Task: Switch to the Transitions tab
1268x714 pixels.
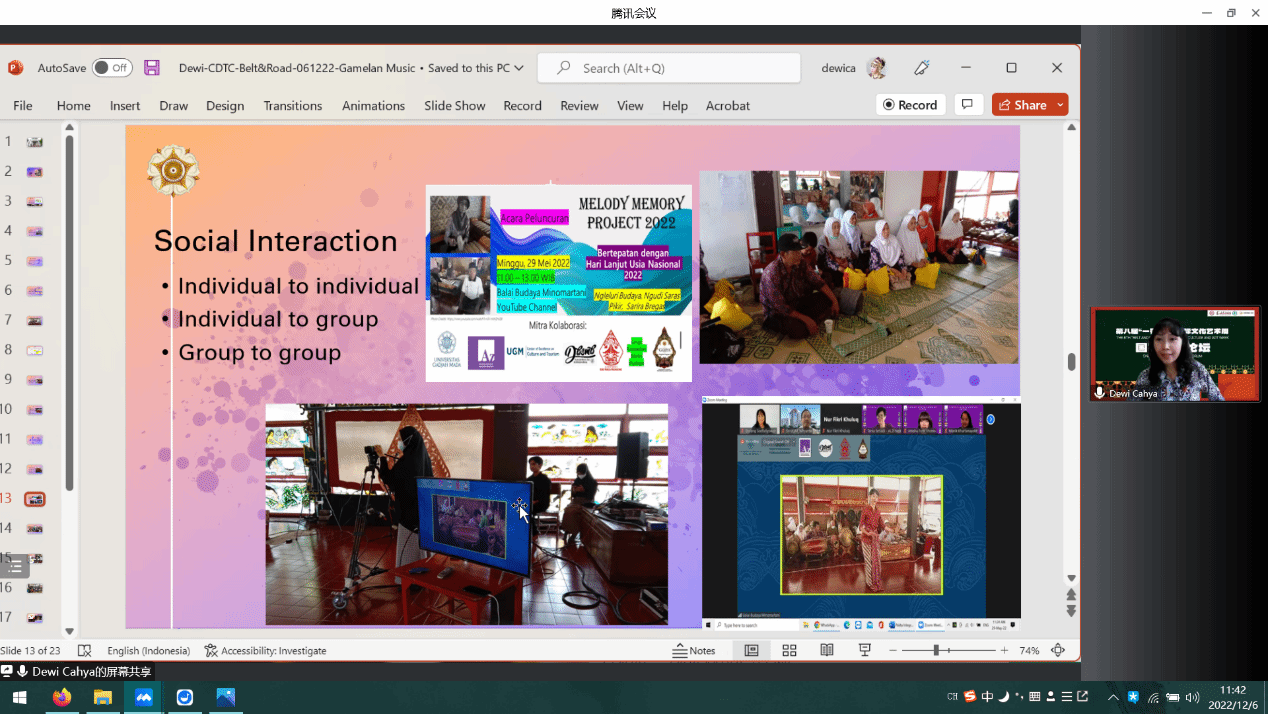Action: (292, 105)
